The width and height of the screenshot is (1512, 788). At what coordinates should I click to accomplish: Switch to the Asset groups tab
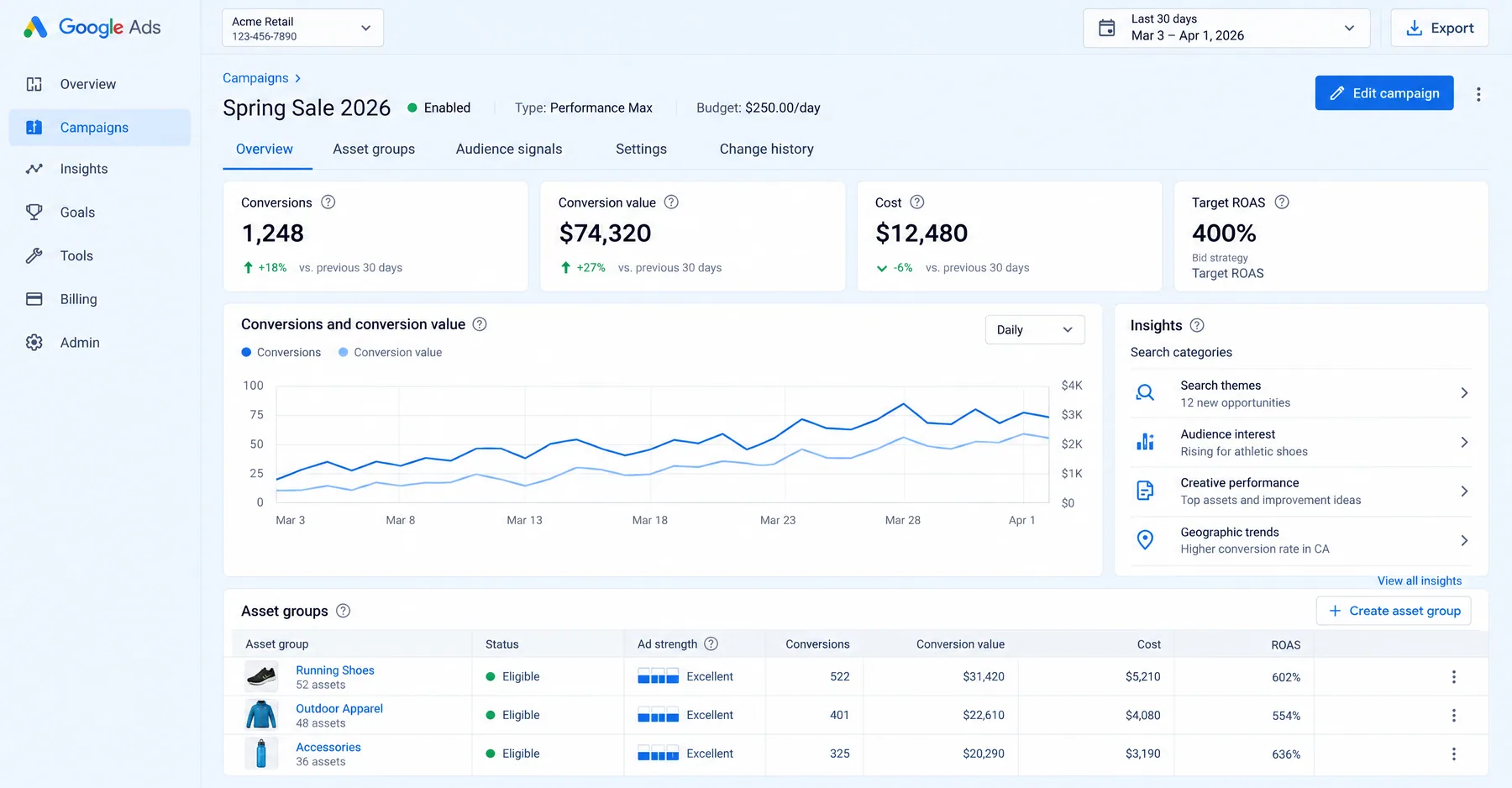point(374,150)
